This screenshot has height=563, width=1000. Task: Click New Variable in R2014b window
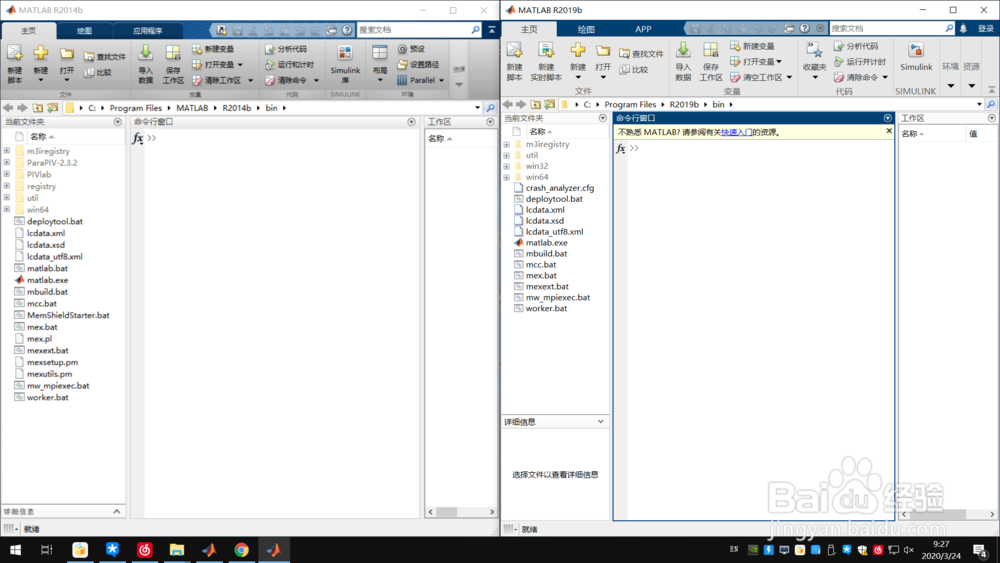click(214, 49)
